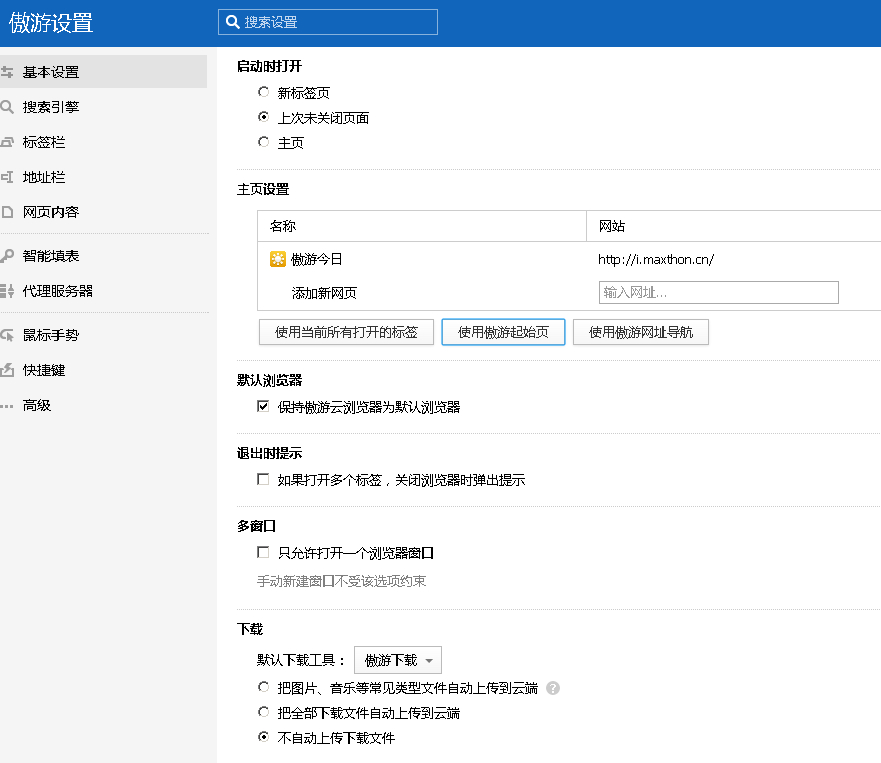The width and height of the screenshot is (881, 763).
Task: Click the 搜索设置 search box
Action: coord(328,22)
